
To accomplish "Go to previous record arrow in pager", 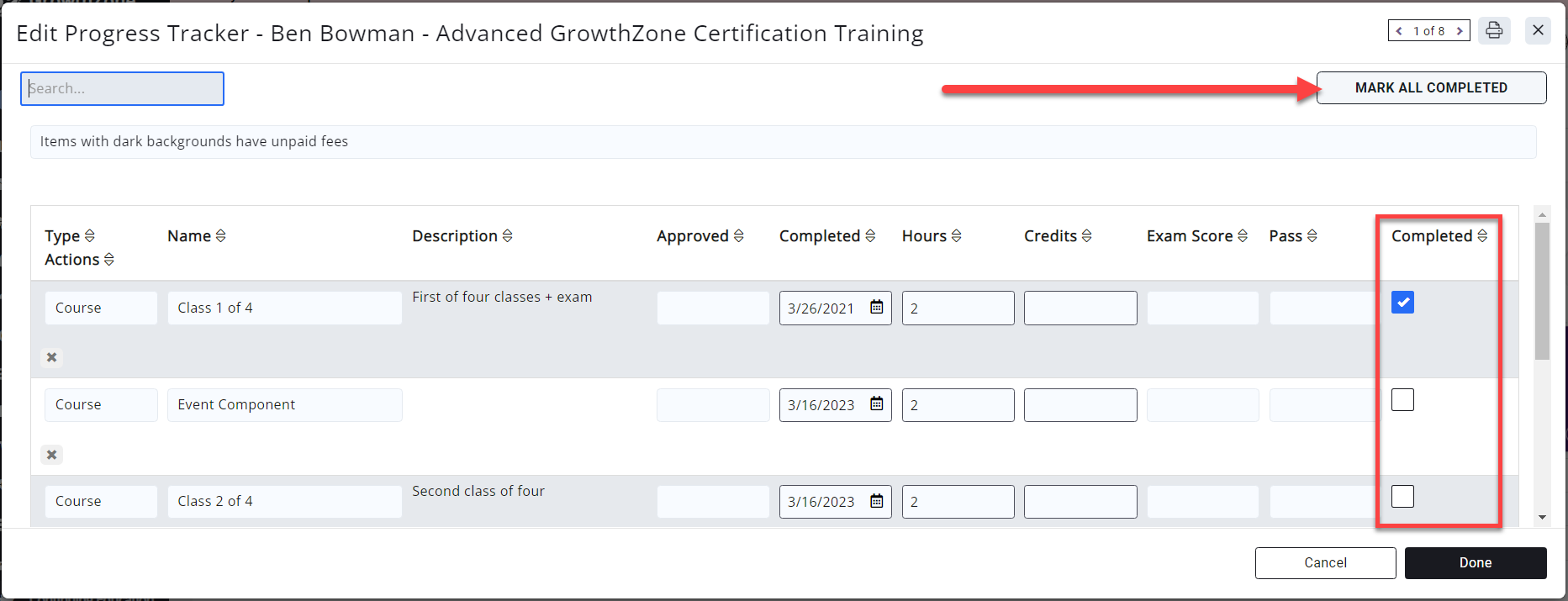I will [1399, 31].
